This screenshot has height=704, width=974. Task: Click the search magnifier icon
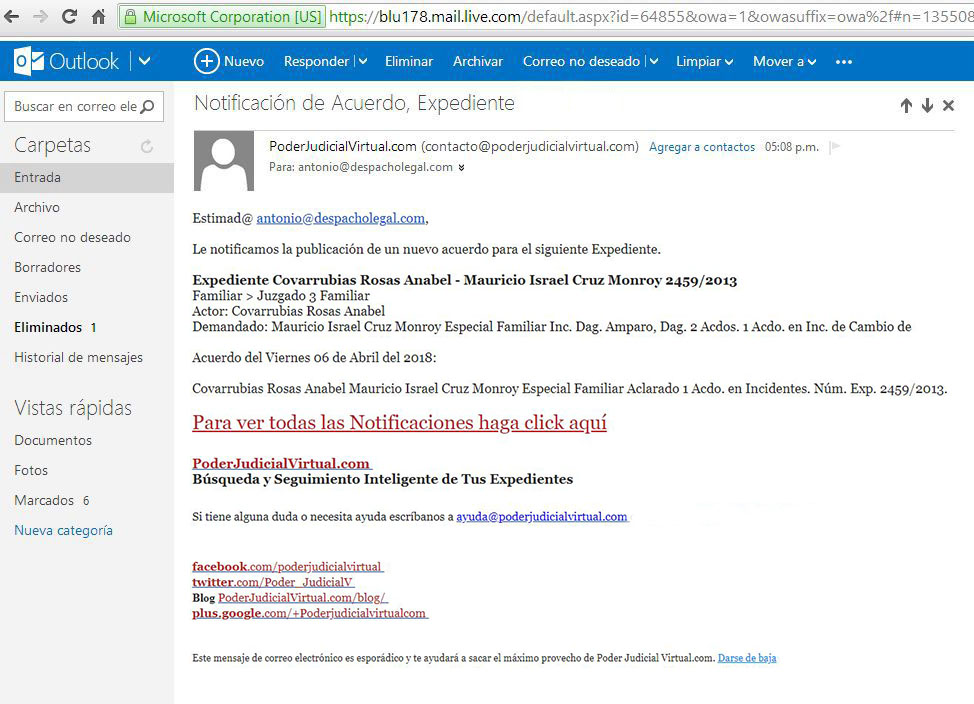pos(148,106)
